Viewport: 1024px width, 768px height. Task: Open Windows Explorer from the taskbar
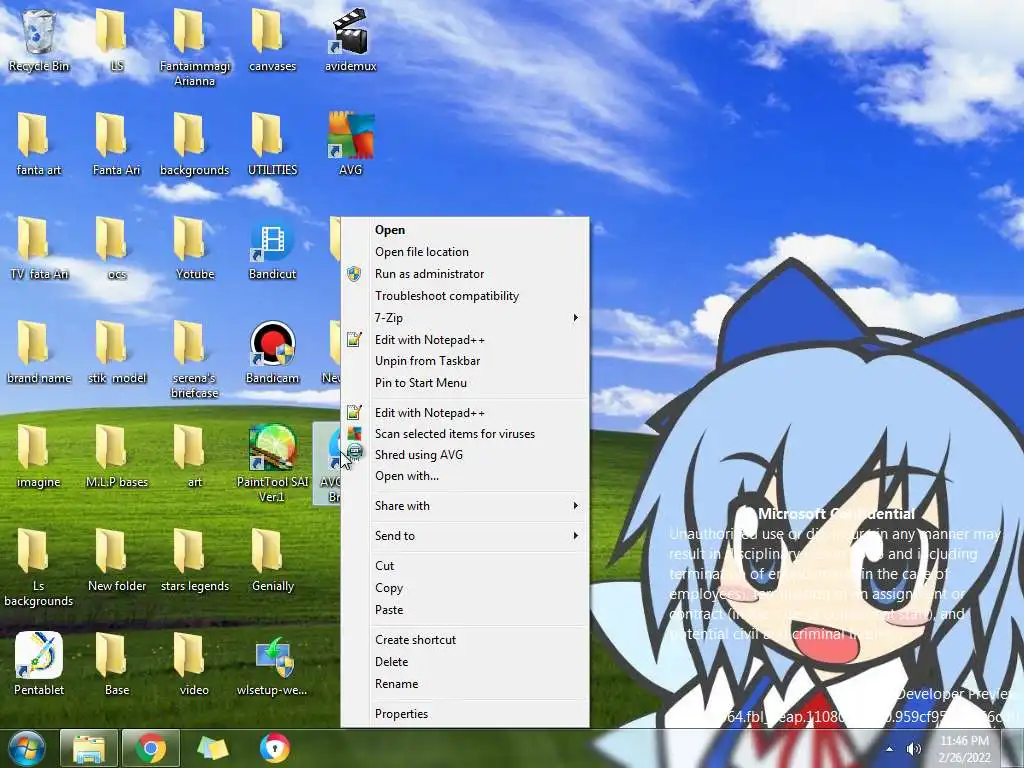(89, 748)
